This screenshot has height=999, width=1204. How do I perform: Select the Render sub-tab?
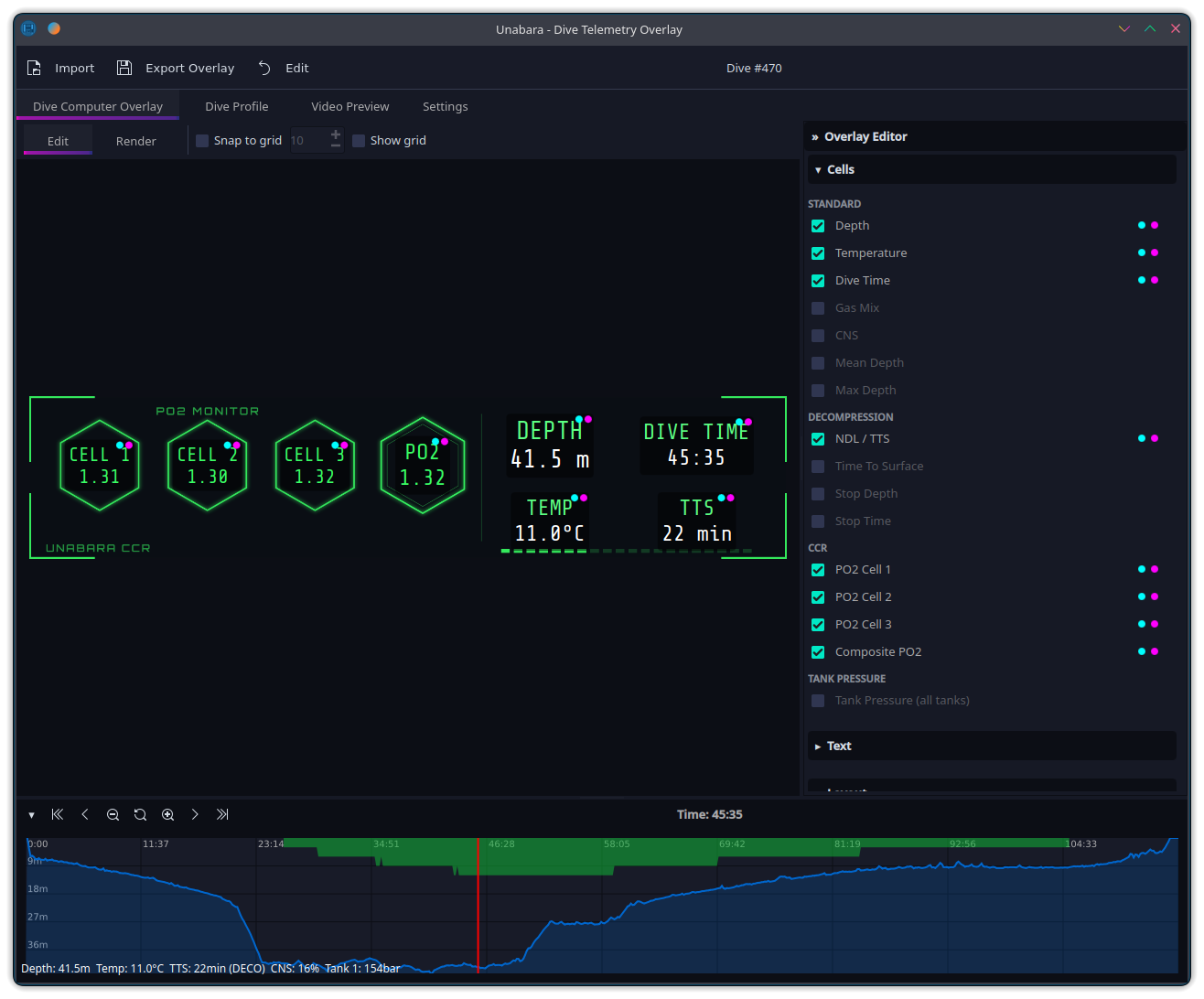pos(136,141)
